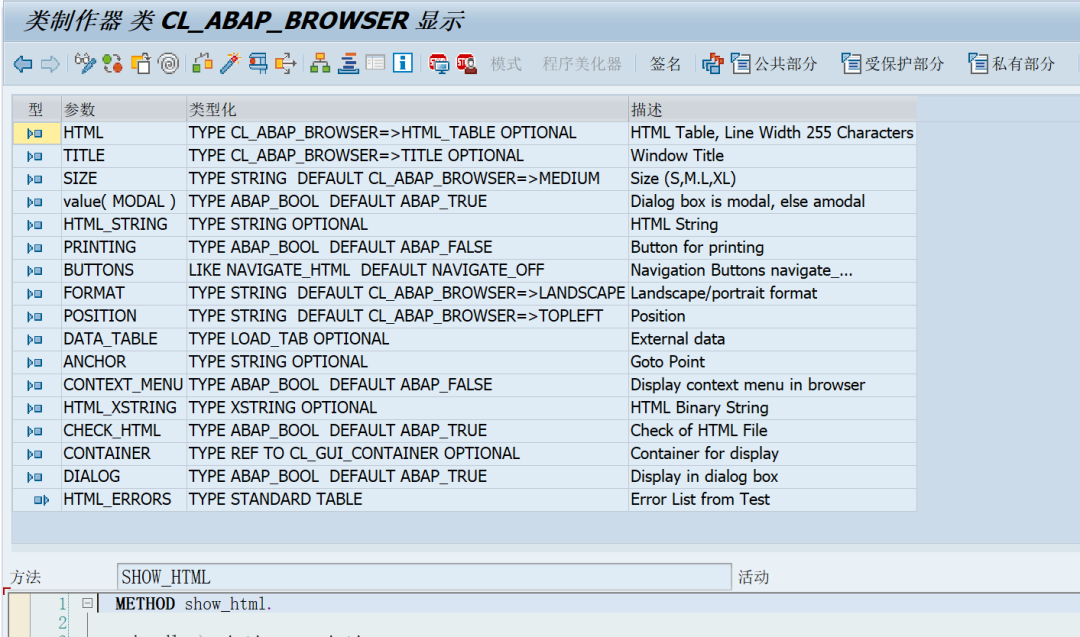Select the CHECK_HTML parameter cell

coord(123,430)
